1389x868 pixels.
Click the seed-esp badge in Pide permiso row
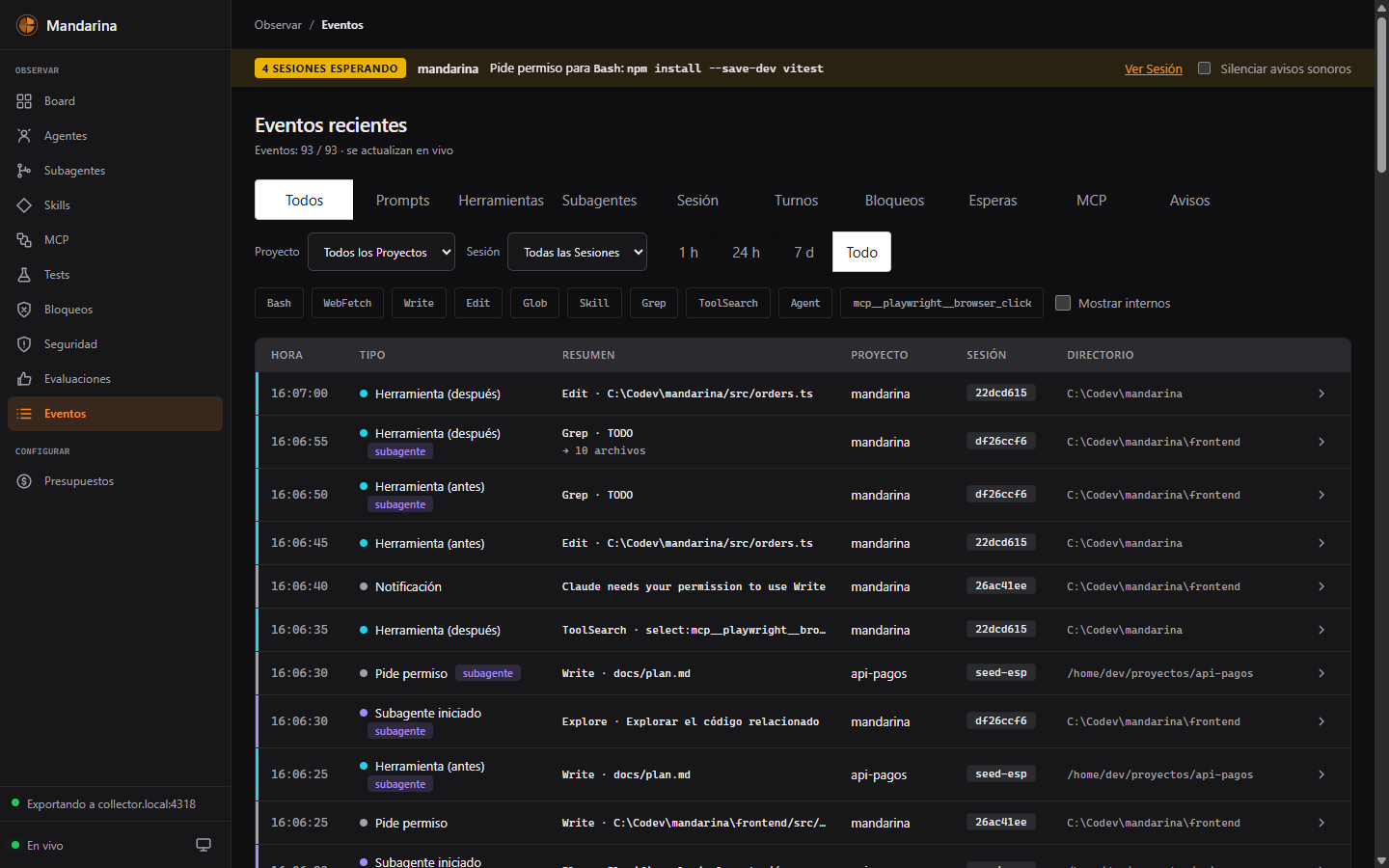pos(1001,672)
